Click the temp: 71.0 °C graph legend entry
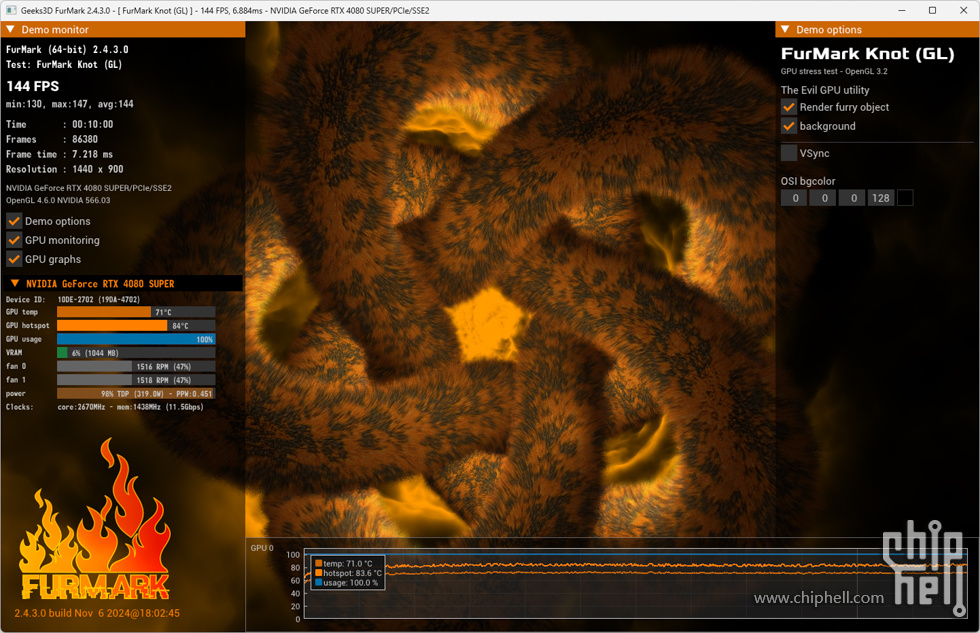The width and height of the screenshot is (980, 633). point(344,564)
